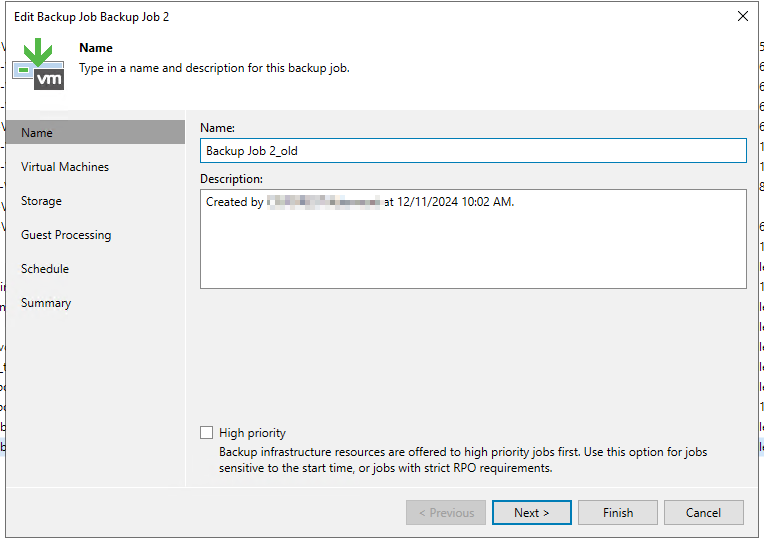The width and height of the screenshot is (764, 542).
Task: Click 'Type in a name and description' instruction
Action: click(x=214, y=68)
